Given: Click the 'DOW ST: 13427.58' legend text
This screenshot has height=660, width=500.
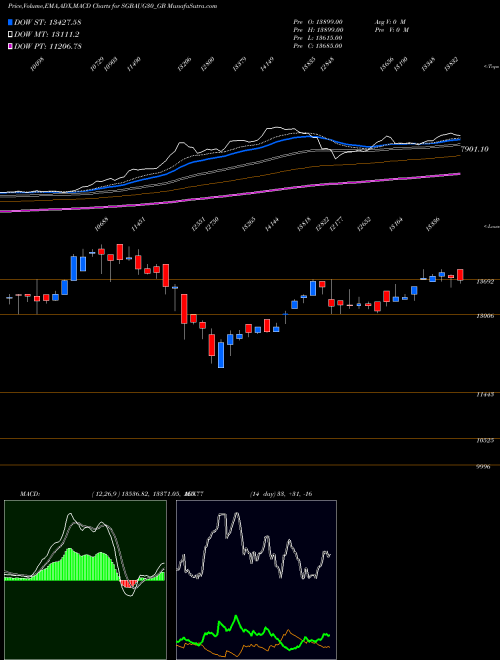Looking at the screenshot, I should click(x=48, y=22).
